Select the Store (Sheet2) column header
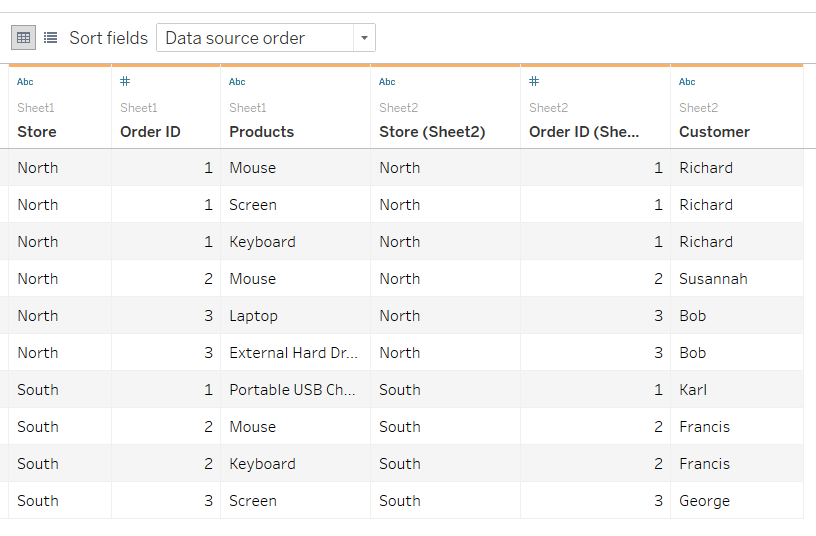The width and height of the screenshot is (816, 536). (432, 132)
